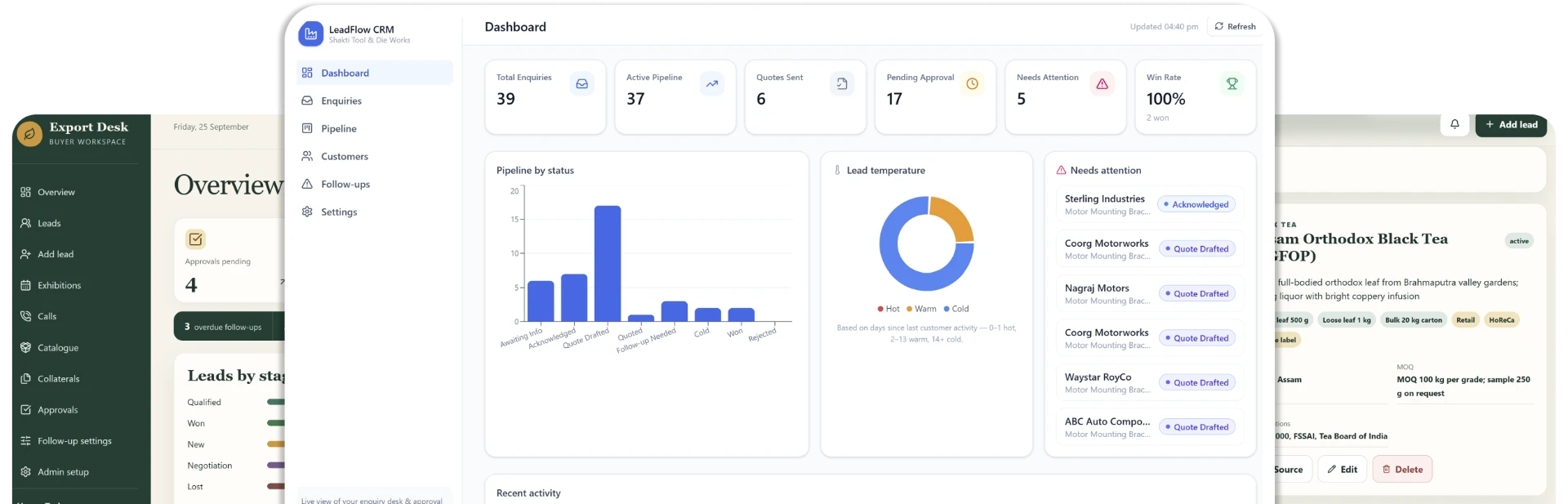
Task: Click the 3 overdue follow-ups banner
Action: (x=229, y=326)
